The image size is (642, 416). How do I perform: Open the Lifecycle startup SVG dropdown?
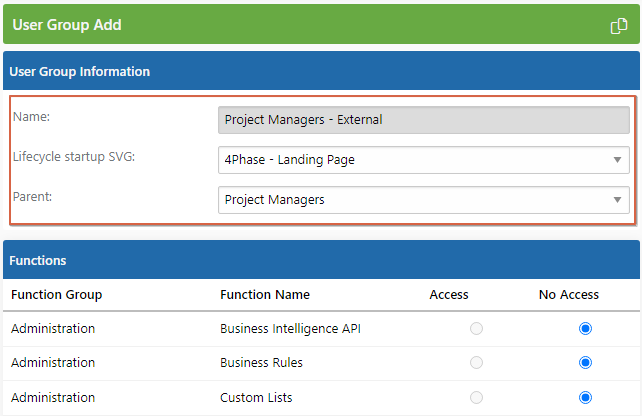(424, 160)
